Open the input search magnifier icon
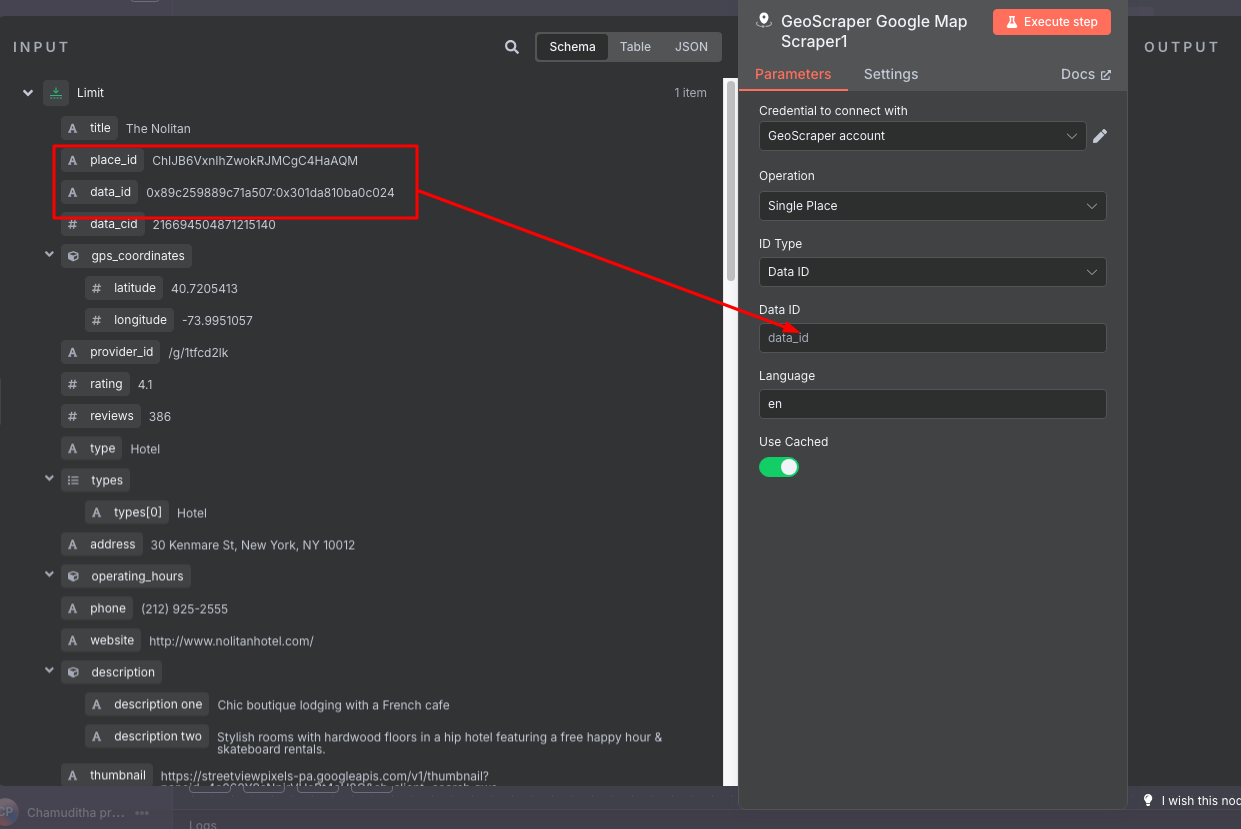This screenshot has height=829, width=1241. point(512,47)
